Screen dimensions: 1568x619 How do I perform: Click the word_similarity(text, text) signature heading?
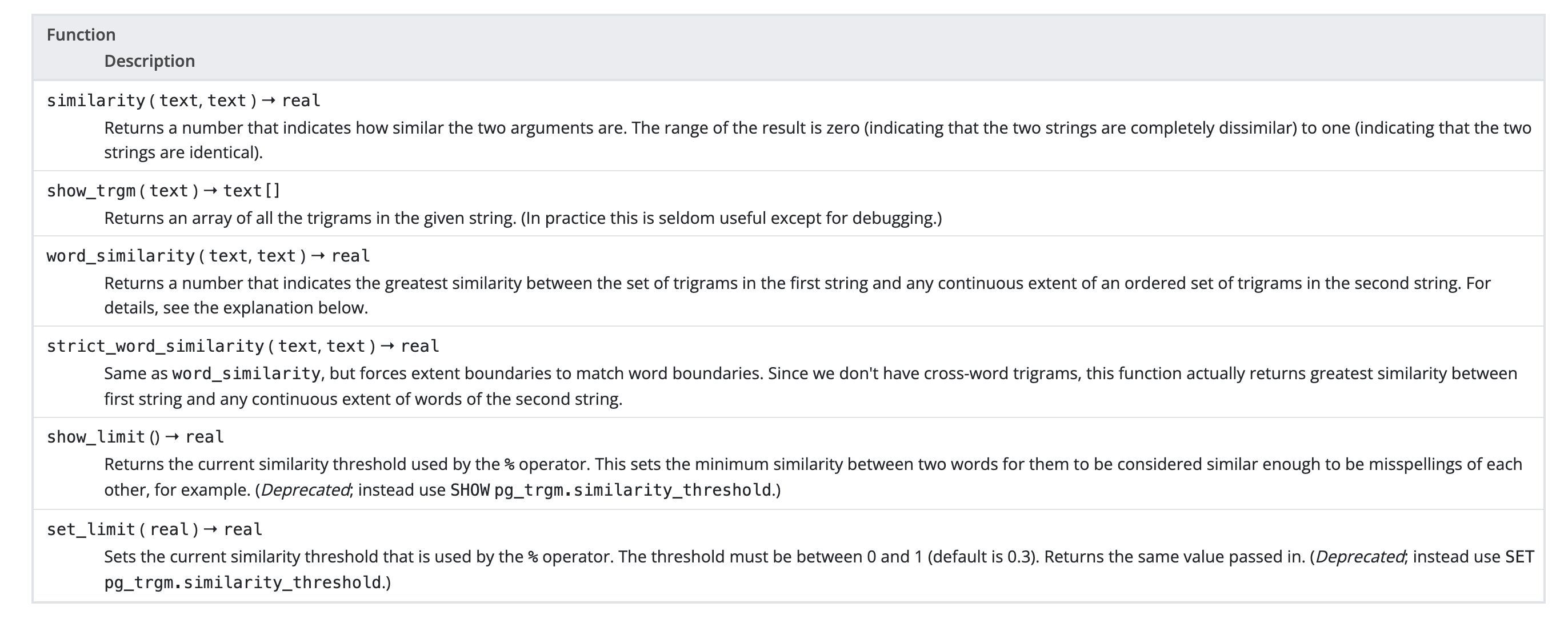(x=207, y=256)
